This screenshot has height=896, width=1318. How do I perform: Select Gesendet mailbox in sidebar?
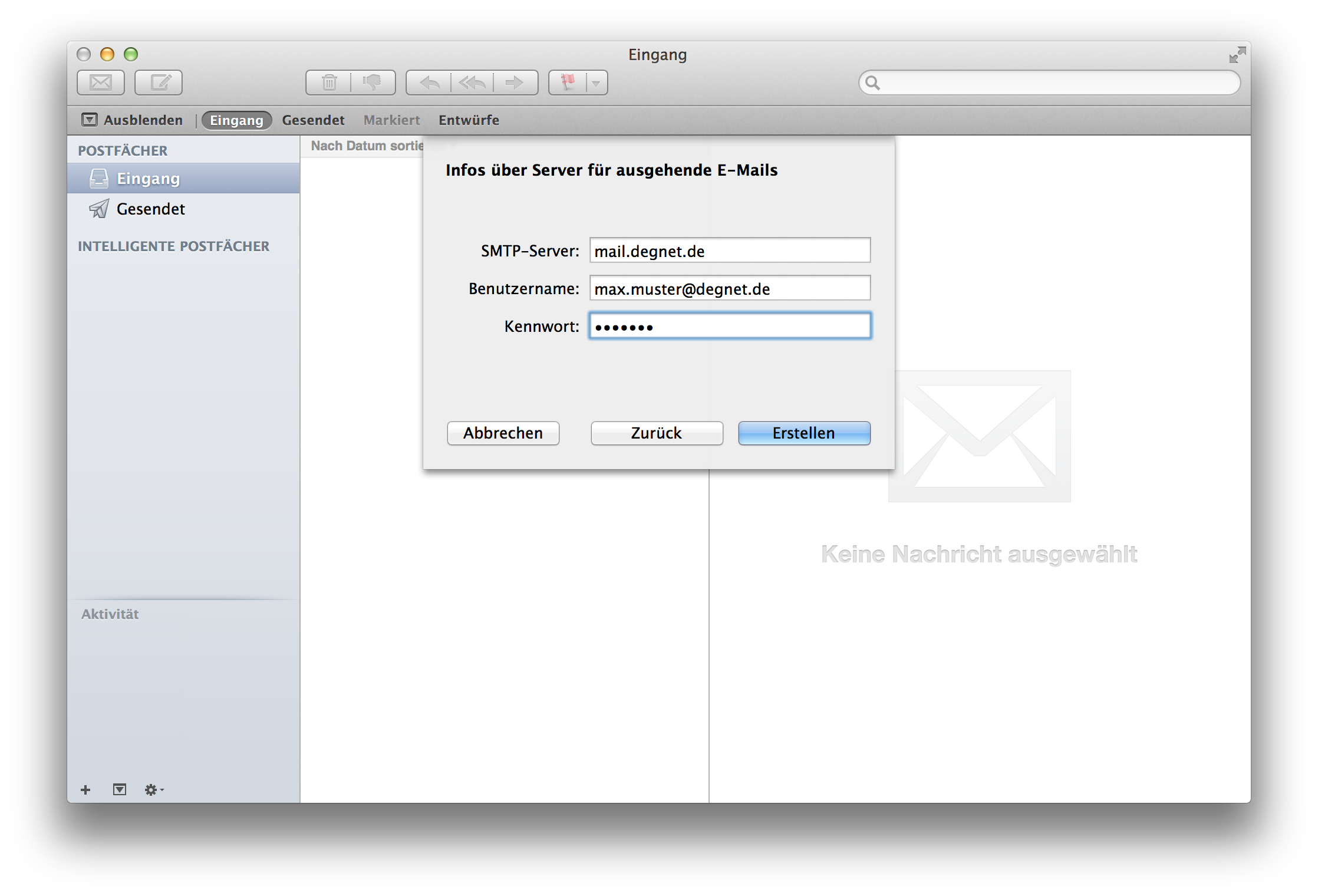[150, 209]
